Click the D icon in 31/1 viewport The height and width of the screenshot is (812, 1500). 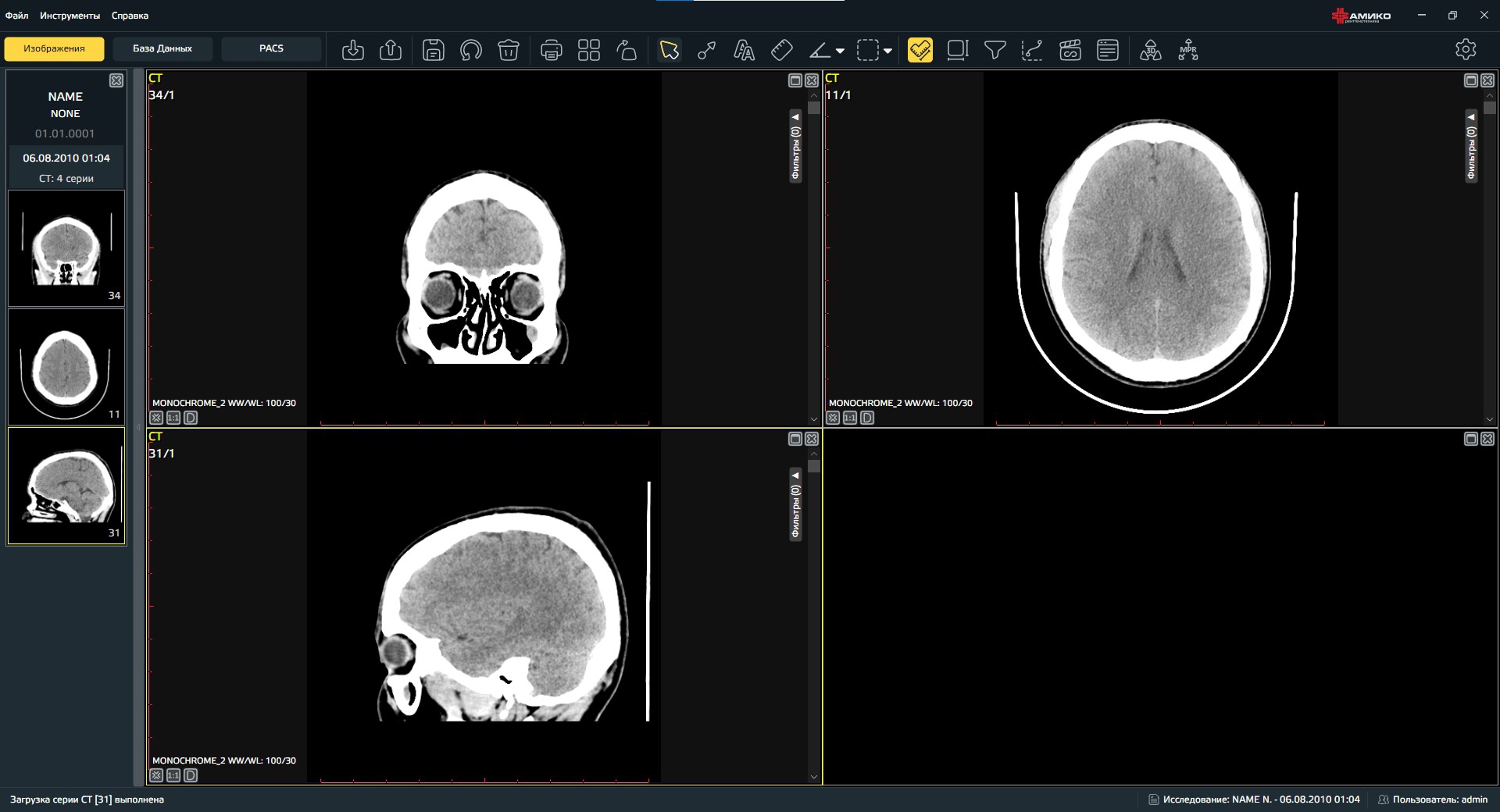pos(191,775)
